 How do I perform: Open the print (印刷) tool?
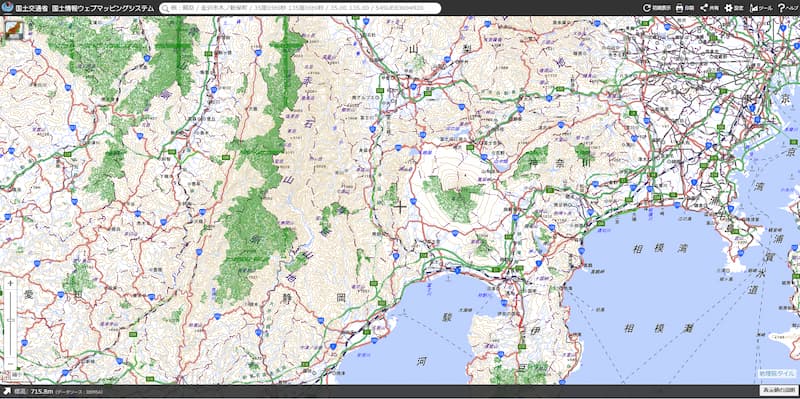(x=685, y=8)
